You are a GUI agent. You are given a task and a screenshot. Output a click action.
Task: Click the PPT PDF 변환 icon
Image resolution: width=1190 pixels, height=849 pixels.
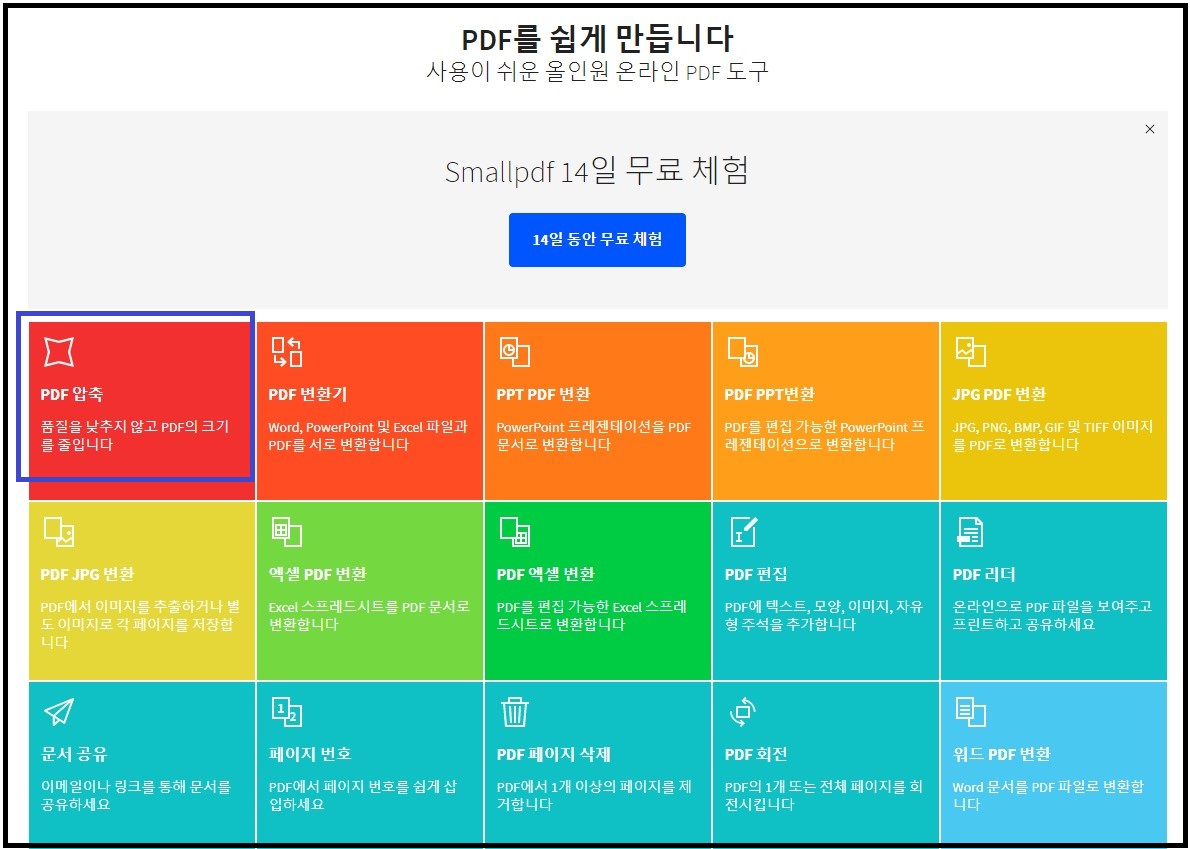click(515, 352)
